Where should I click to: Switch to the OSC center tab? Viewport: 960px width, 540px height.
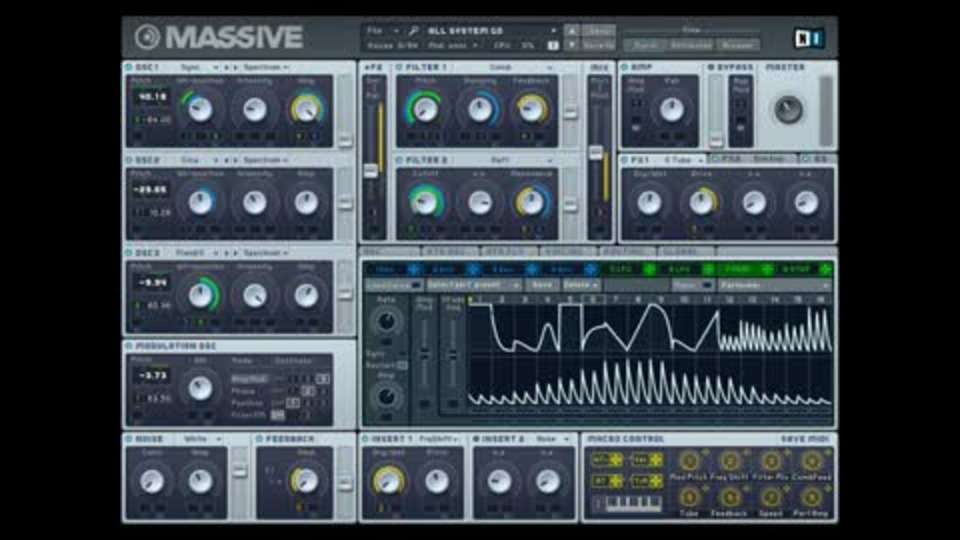[x=389, y=252]
